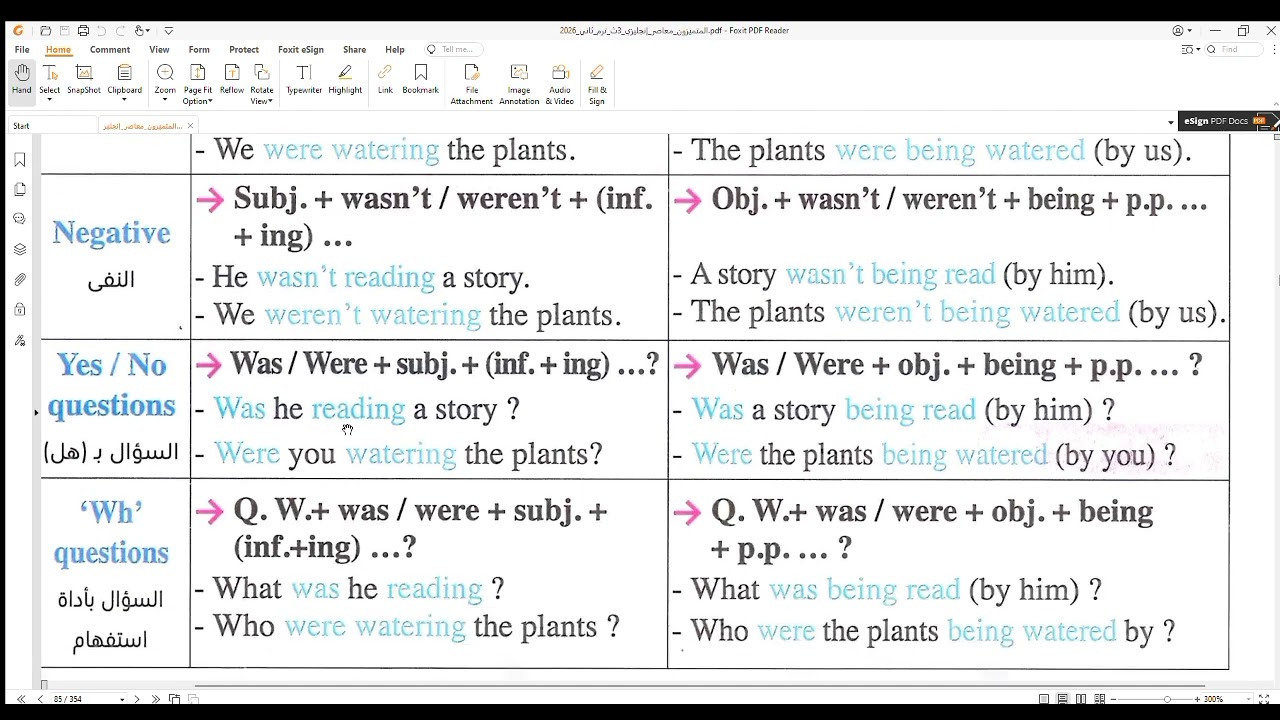Click the eSign PDF Docs banner
Image resolution: width=1280 pixels, height=720 pixels.
(x=1227, y=121)
